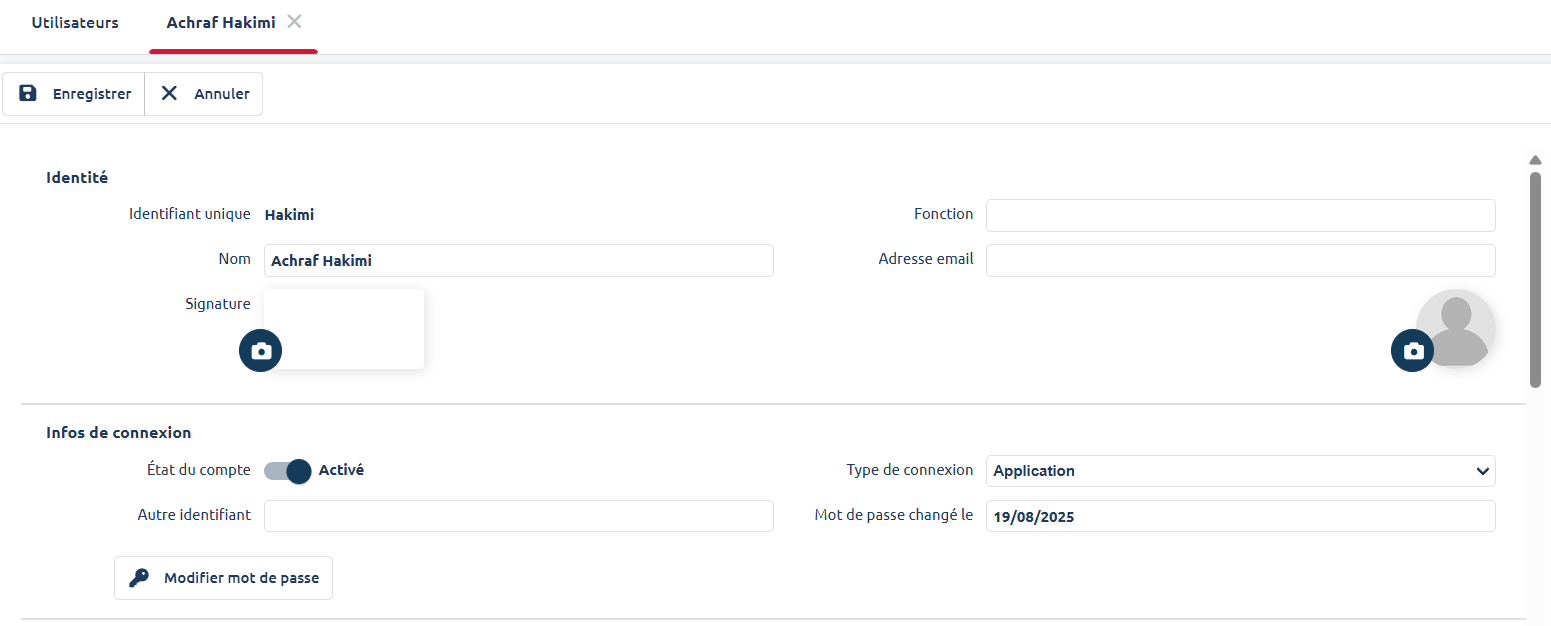The width and height of the screenshot is (1551, 626).
Task: Click into the Adresse email field
Action: 1240,260
